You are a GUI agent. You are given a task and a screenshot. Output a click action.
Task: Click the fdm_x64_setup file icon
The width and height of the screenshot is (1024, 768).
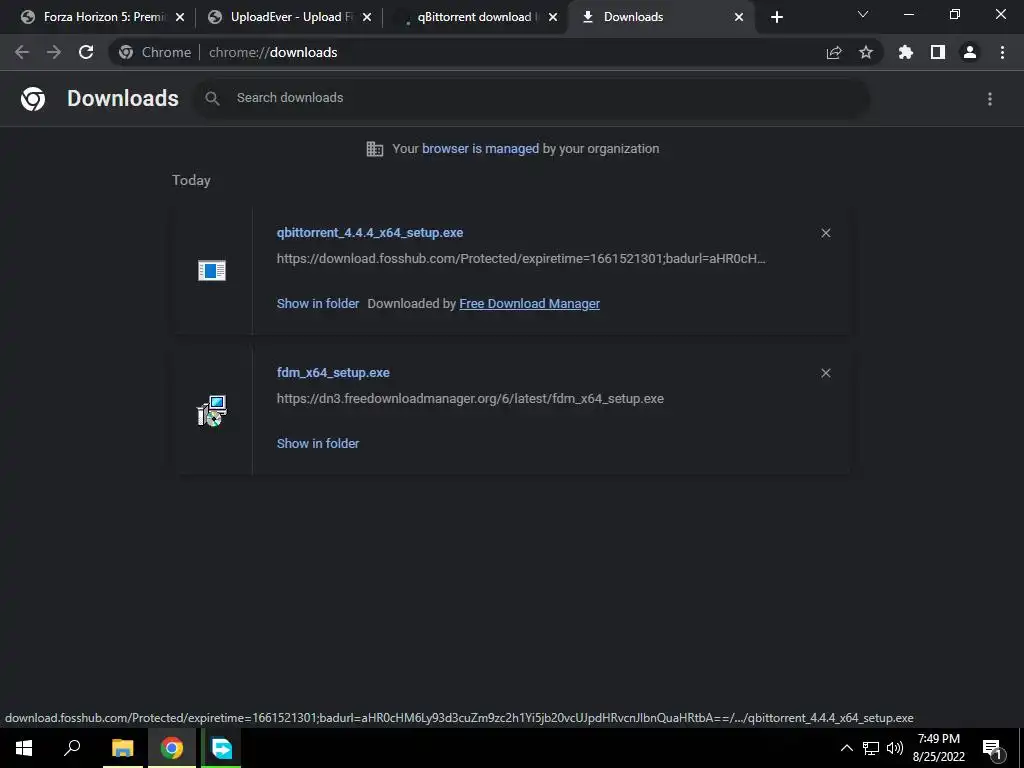click(212, 411)
